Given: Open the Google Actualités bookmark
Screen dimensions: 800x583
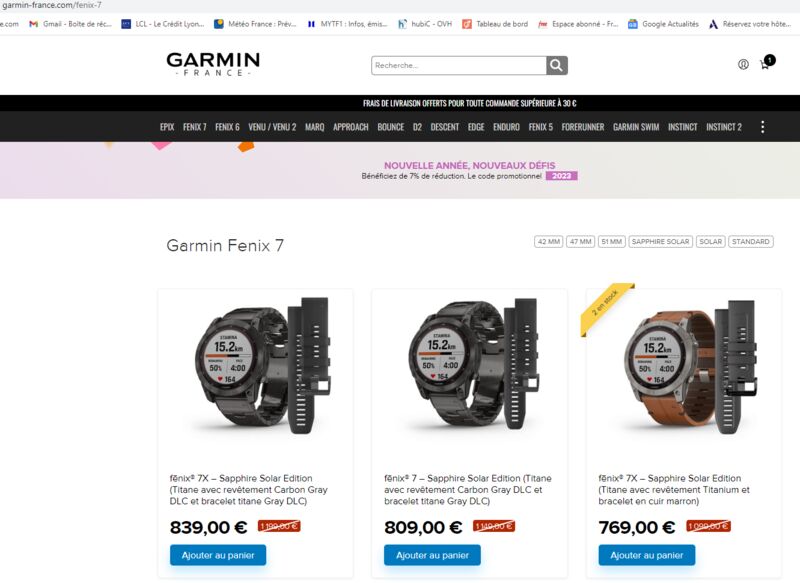Looking at the screenshot, I should coord(663,24).
